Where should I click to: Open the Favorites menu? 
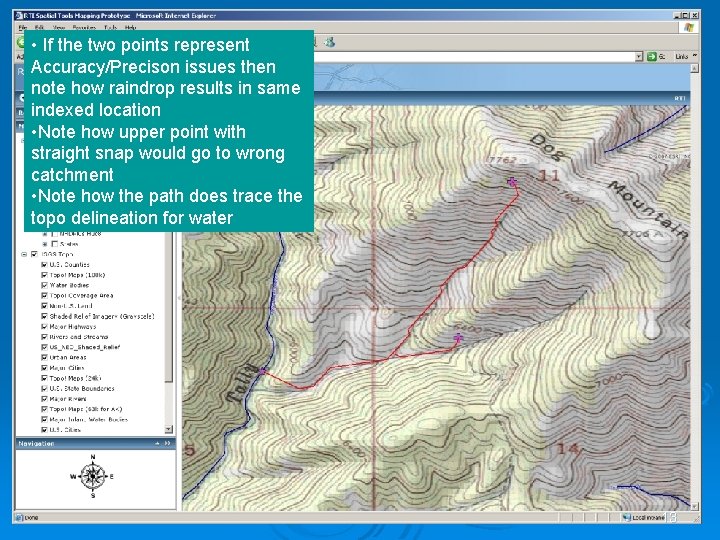(x=84, y=28)
